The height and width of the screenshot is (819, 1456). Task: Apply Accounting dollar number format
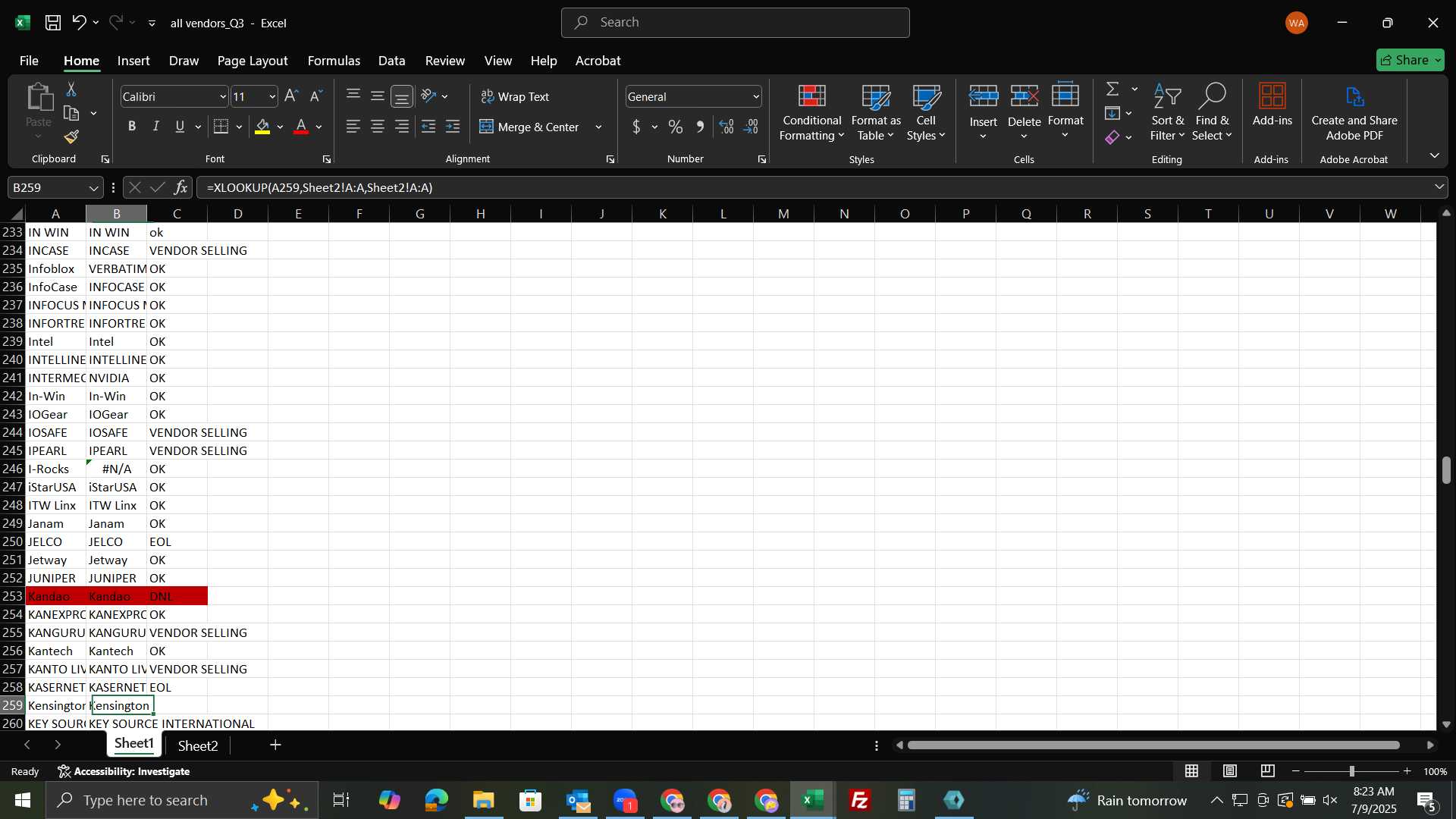pos(636,127)
